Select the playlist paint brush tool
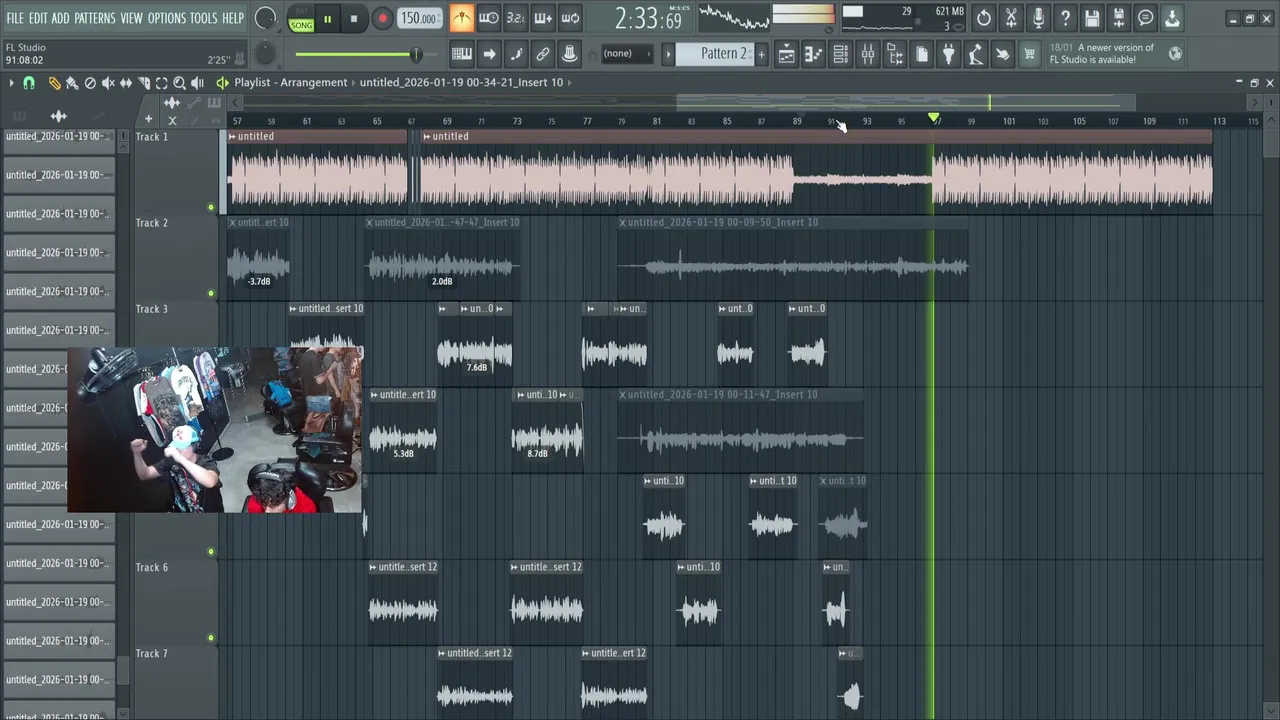1280x720 pixels. [x=72, y=83]
